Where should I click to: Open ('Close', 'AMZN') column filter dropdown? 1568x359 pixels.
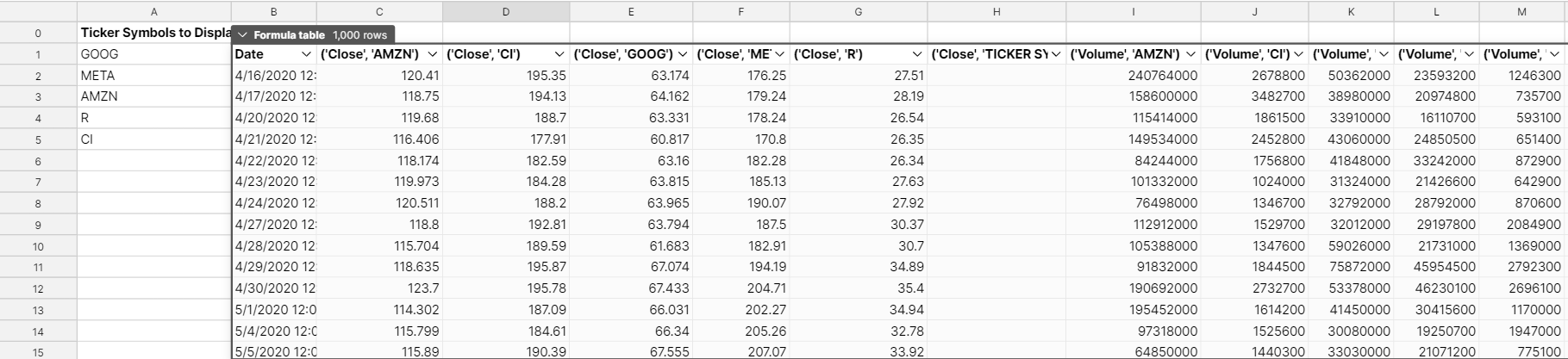[x=432, y=54]
